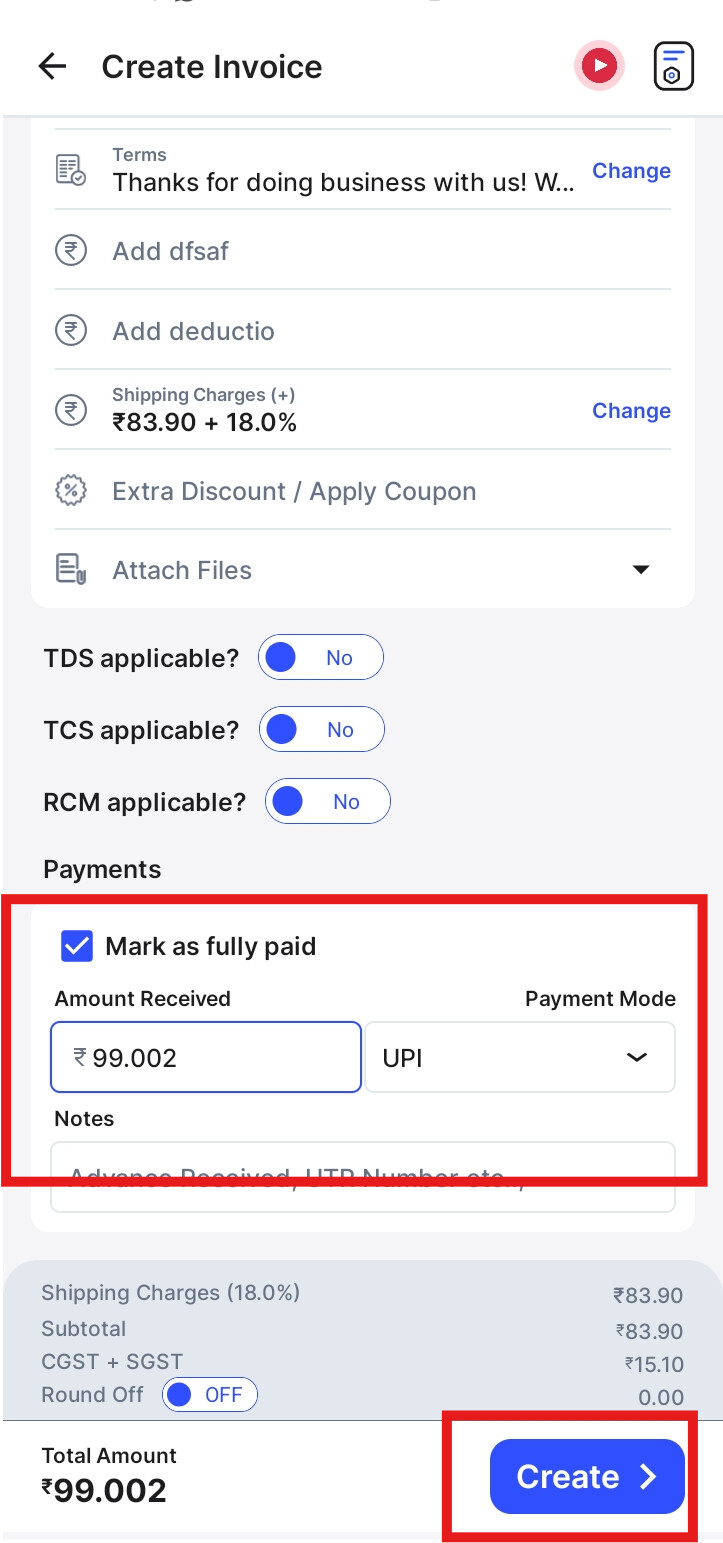Open the red video tutorial icon

coord(599,67)
